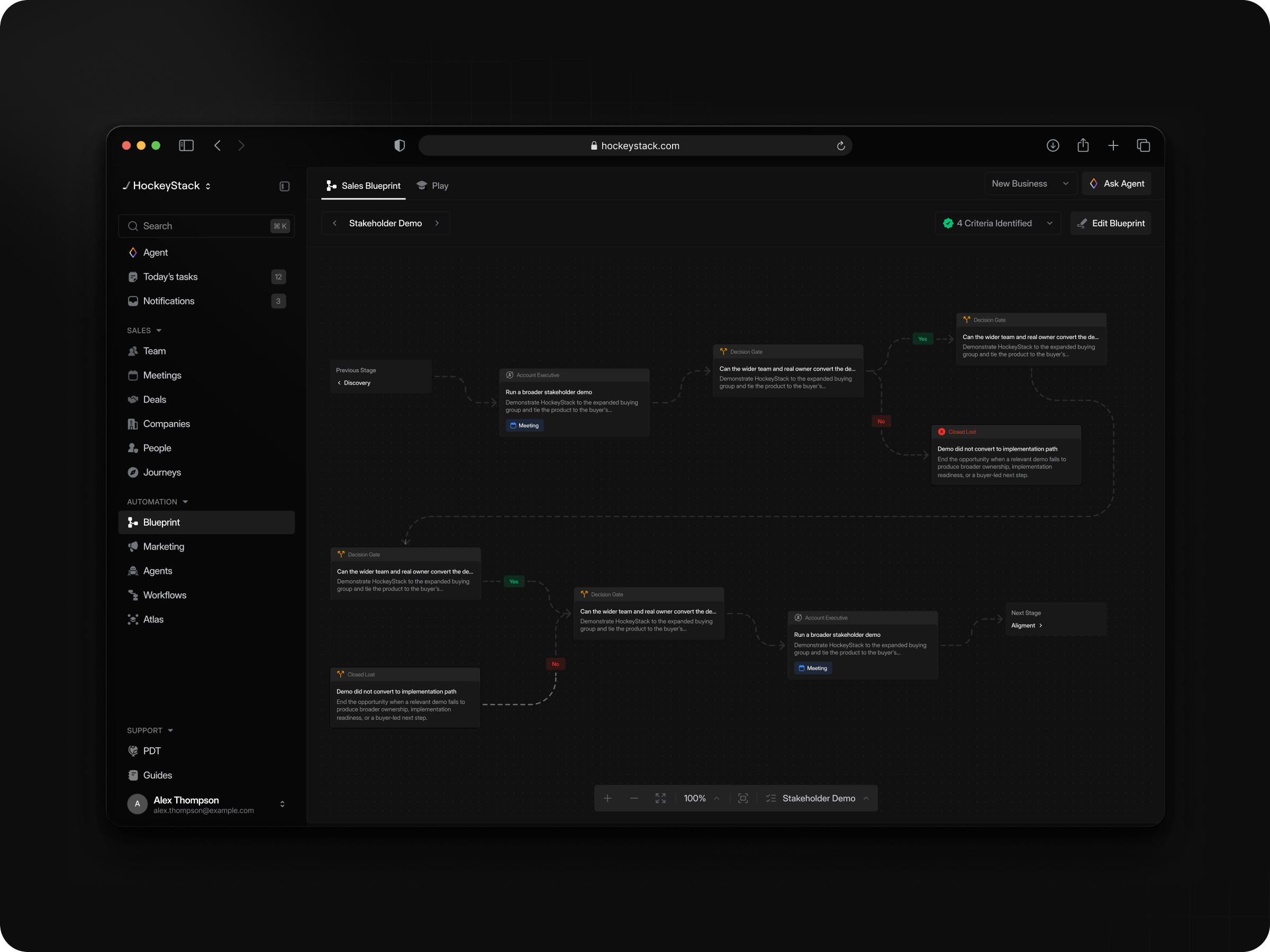Open Marketing in the sidebar
Screen dimensions: 1270x952
(207, 546)
